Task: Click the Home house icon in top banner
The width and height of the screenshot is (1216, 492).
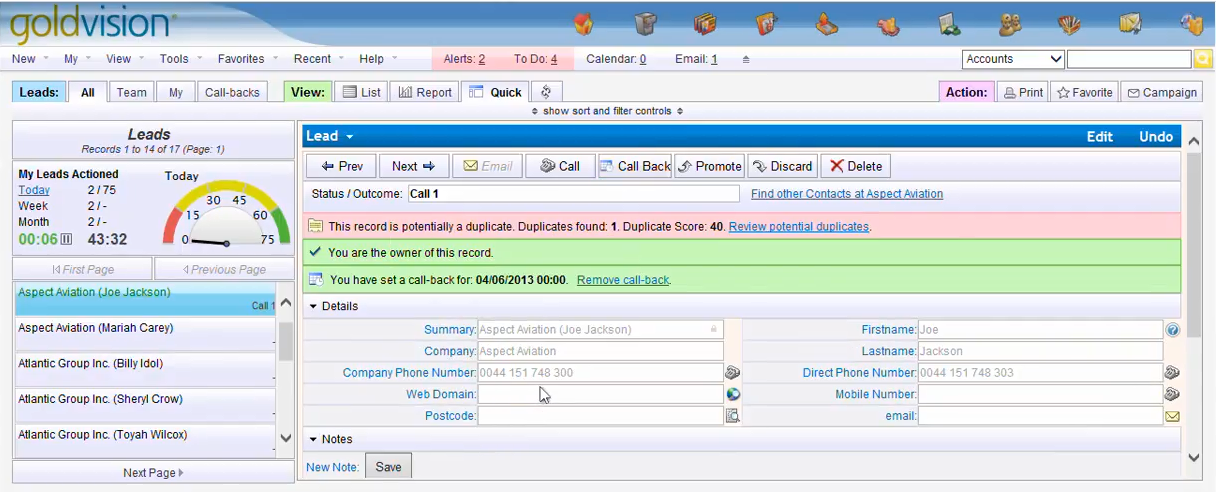Action: click(584, 24)
